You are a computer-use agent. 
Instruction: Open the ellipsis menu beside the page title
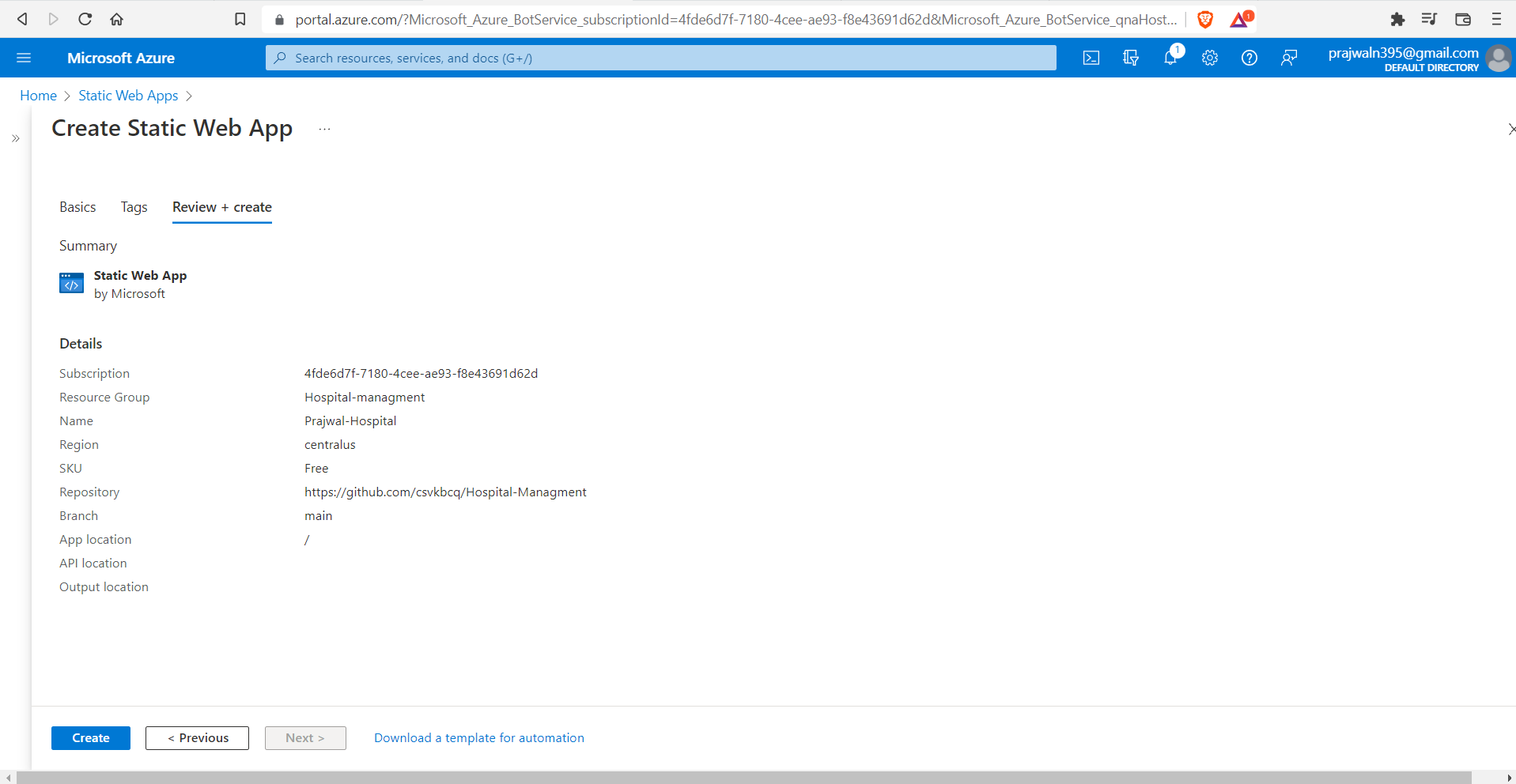323,128
